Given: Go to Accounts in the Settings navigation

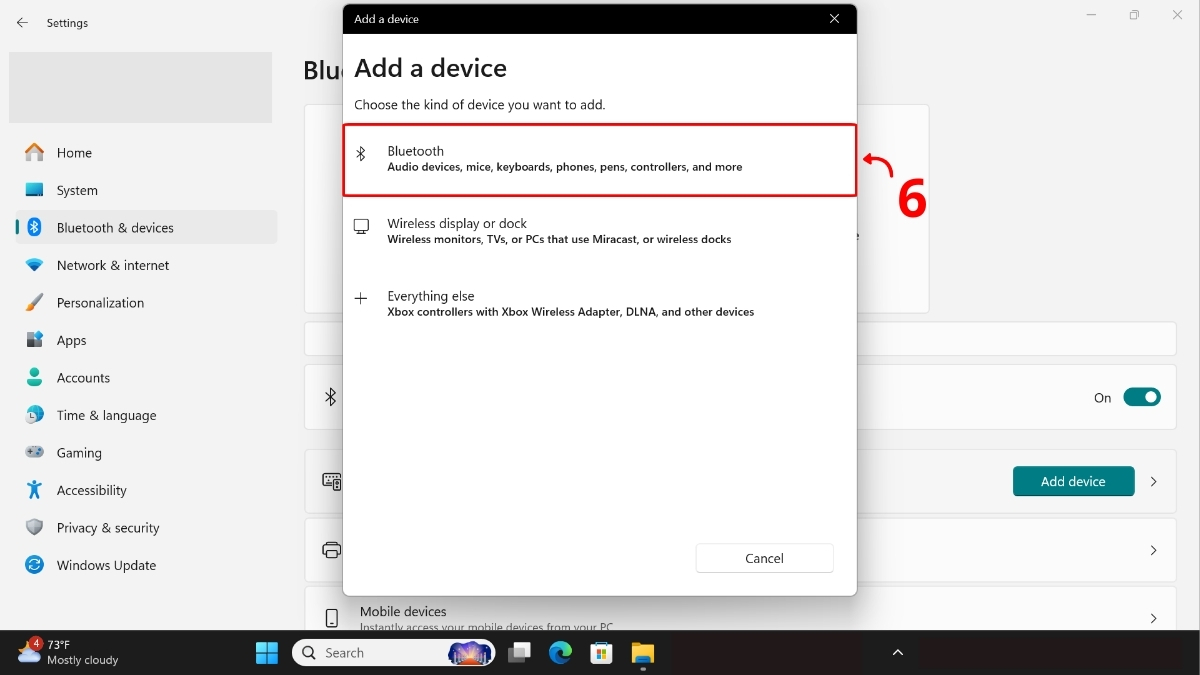Looking at the screenshot, I should tap(84, 377).
